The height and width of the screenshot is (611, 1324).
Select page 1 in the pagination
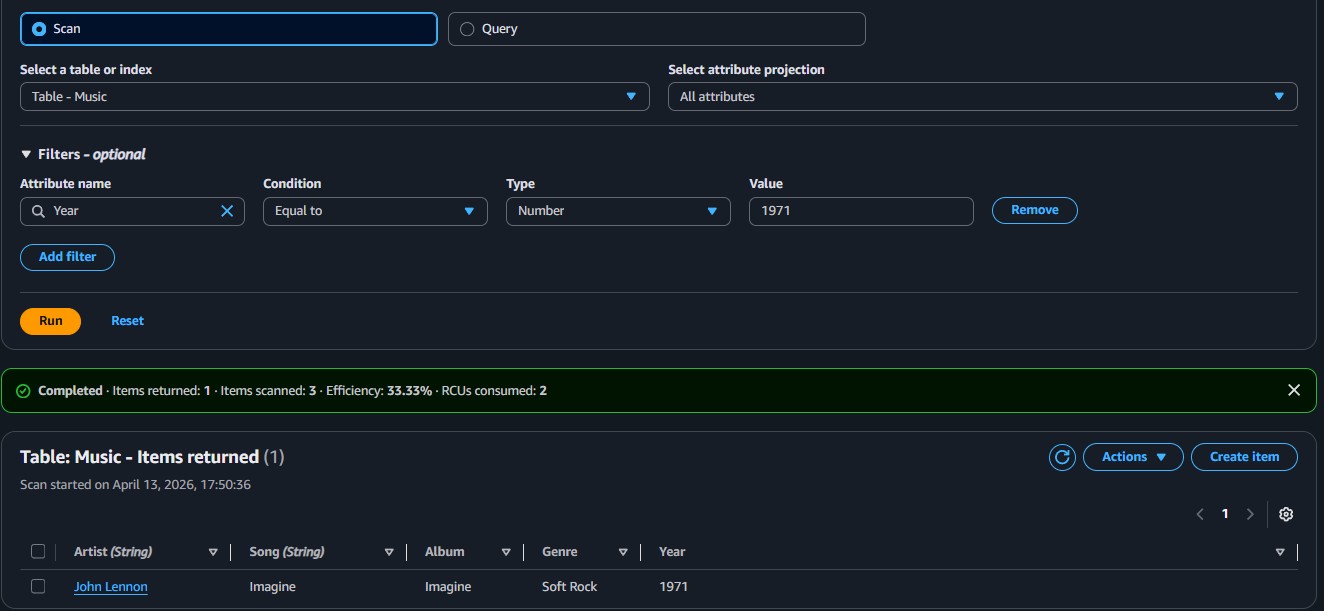point(1225,514)
